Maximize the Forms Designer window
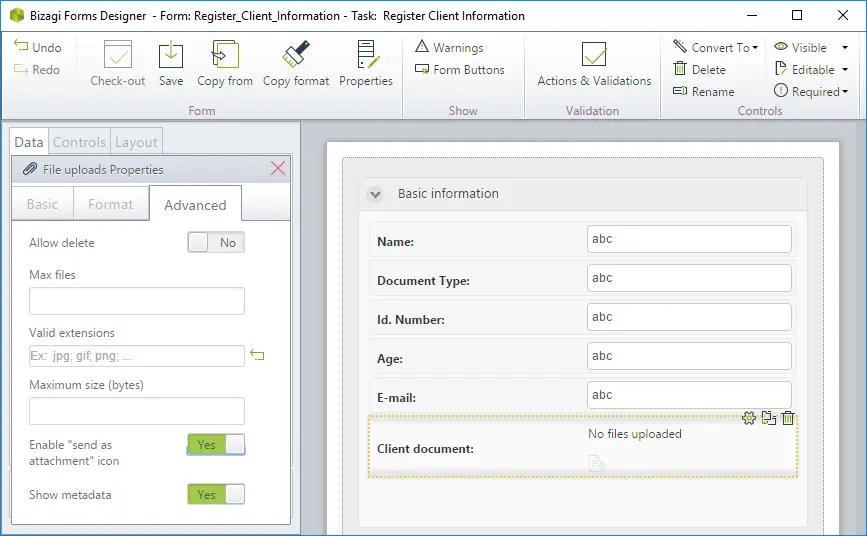 [x=797, y=15]
